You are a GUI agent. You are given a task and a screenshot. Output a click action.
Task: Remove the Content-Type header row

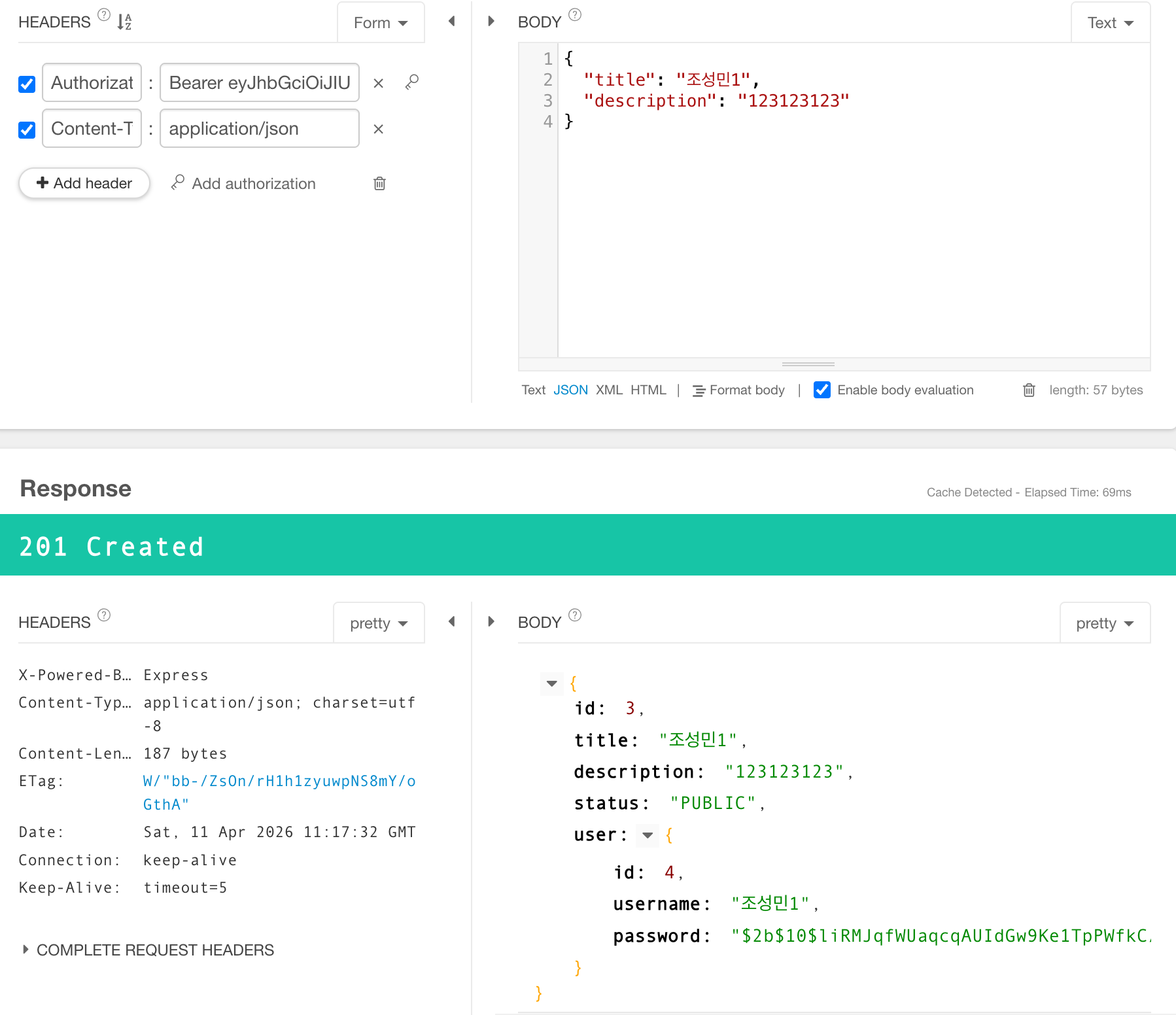pos(378,129)
